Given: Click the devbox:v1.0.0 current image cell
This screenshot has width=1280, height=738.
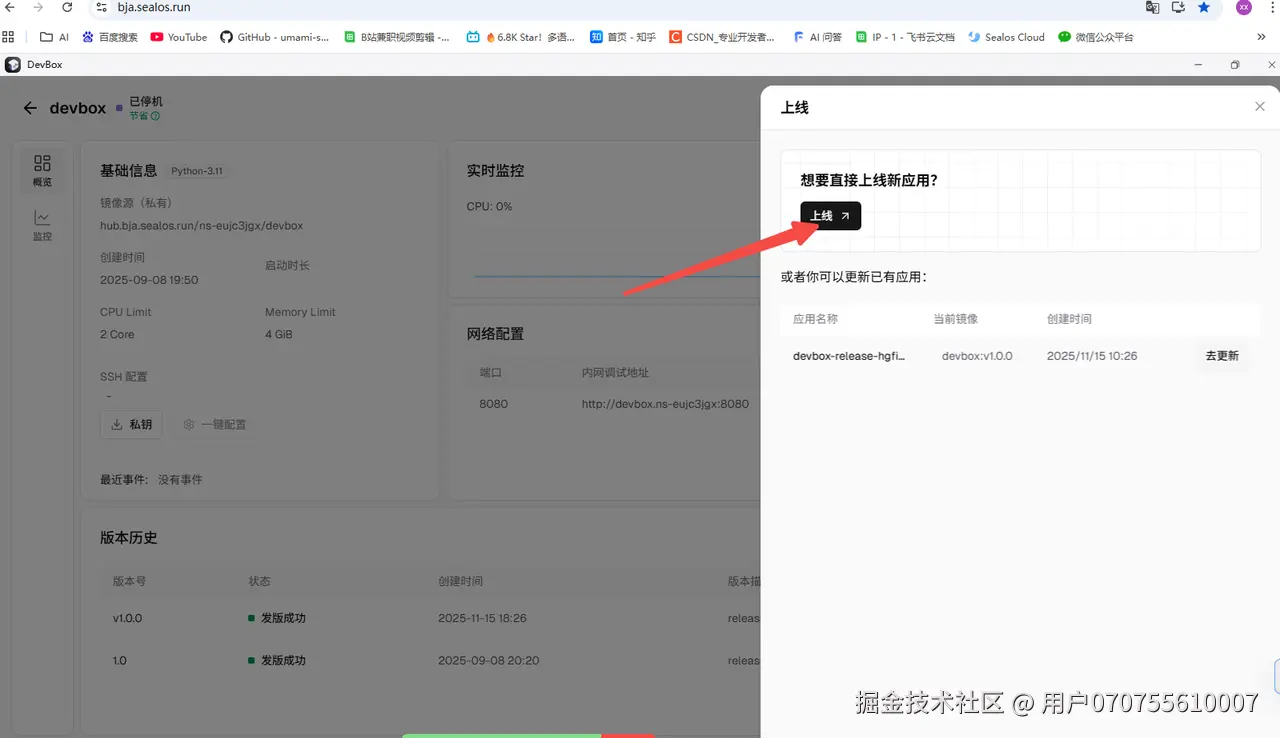Looking at the screenshot, I should pos(977,356).
